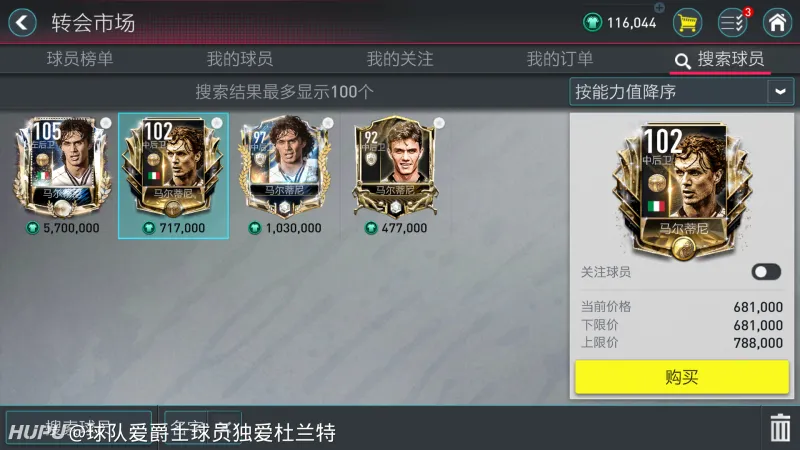Open the 我的关注 tab
Image resolution: width=800 pixels, height=450 pixels.
coord(400,59)
